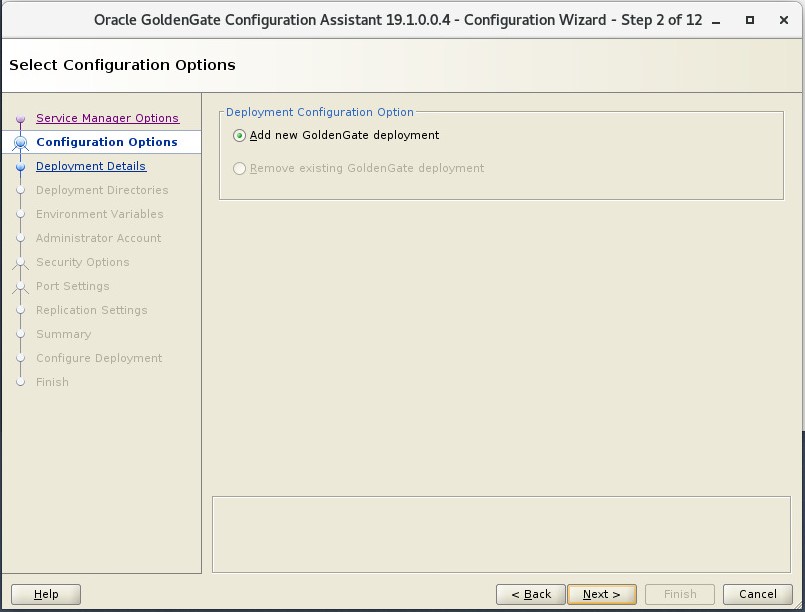Select Add new GoldenGate deployment radio

[x=336, y=135]
